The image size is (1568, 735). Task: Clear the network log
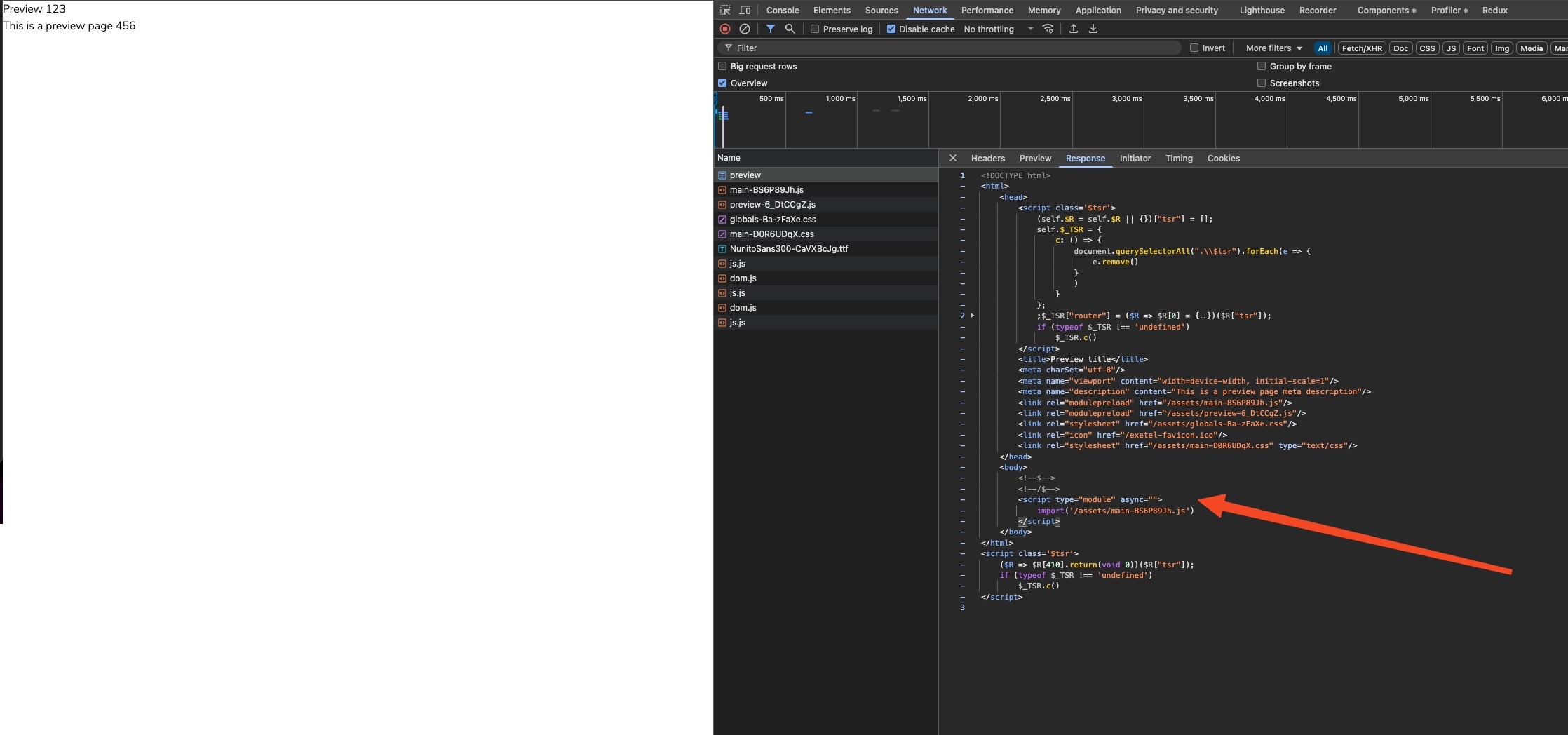745,29
